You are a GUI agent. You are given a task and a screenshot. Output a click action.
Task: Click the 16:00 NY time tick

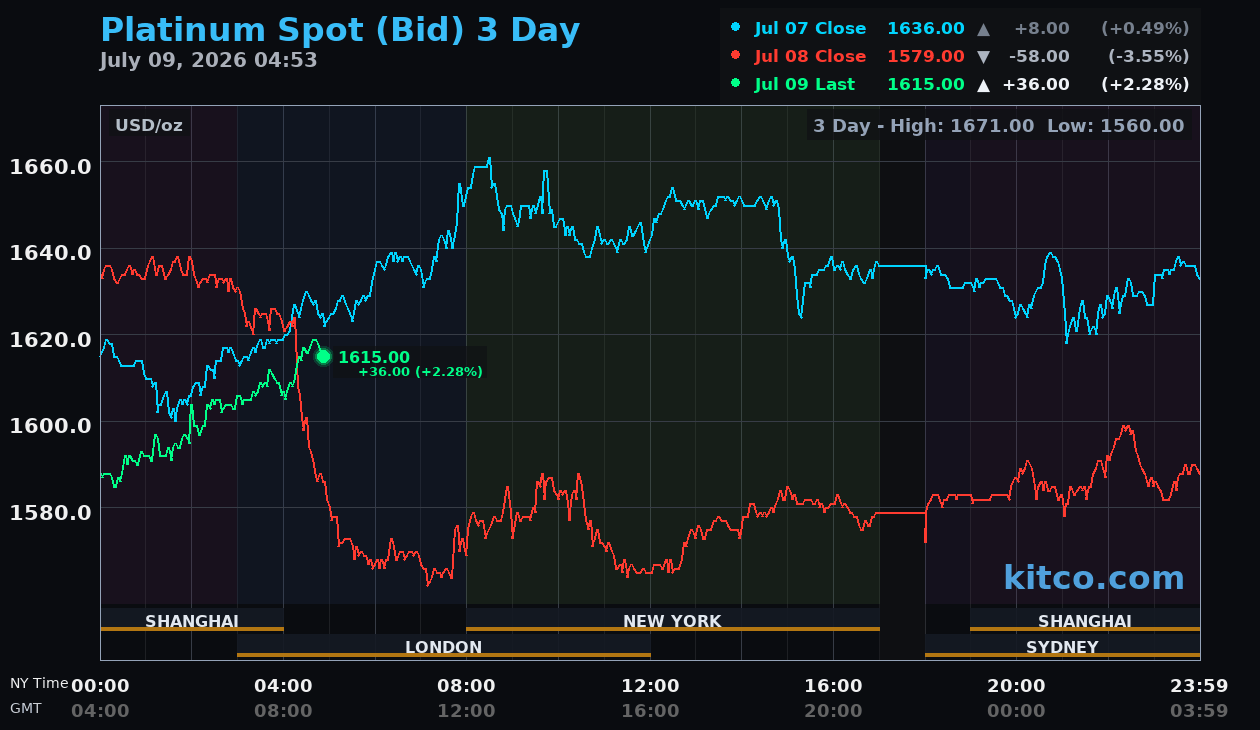coord(833,686)
